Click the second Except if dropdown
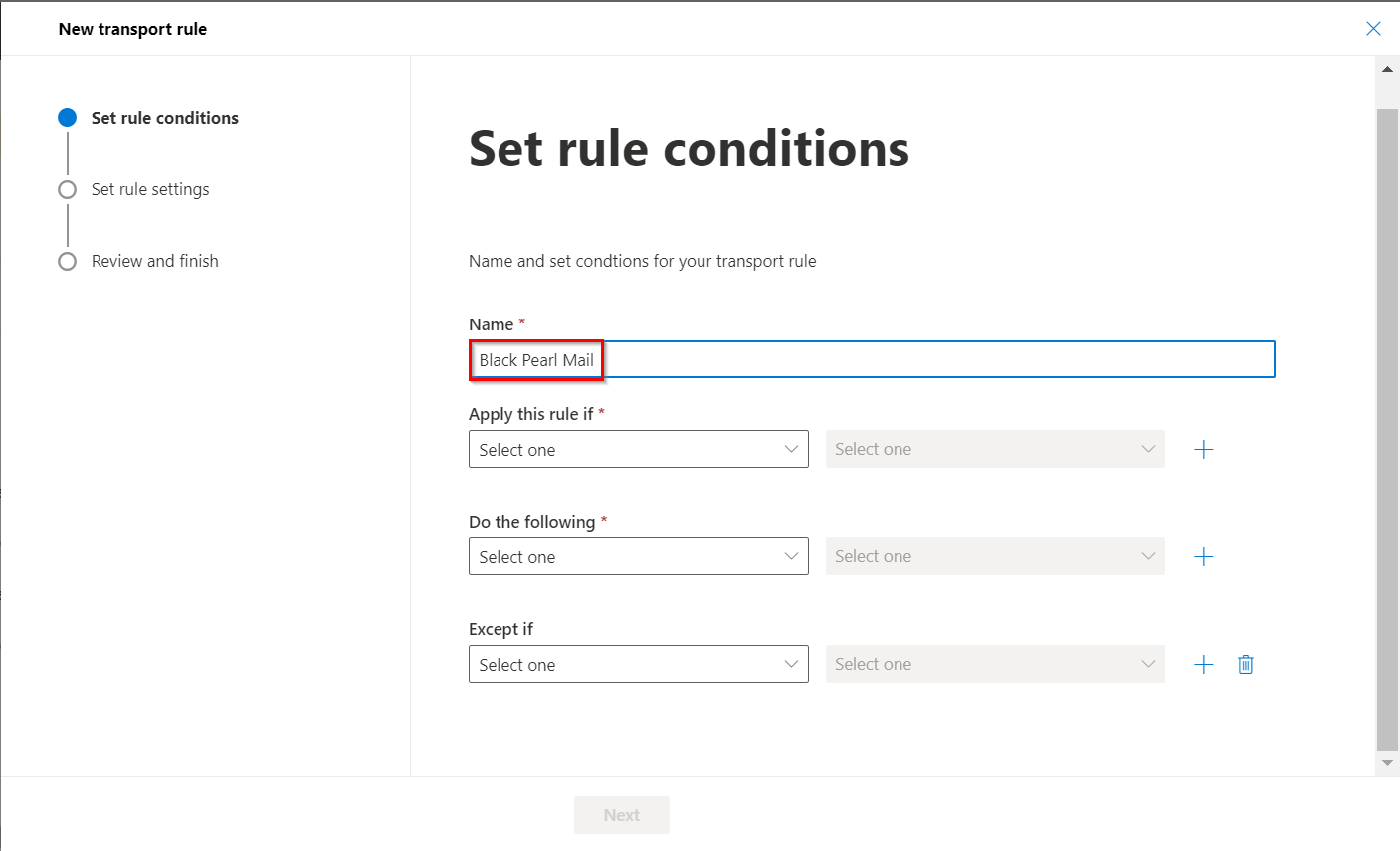 pyautogui.click(x=994, y=664)
